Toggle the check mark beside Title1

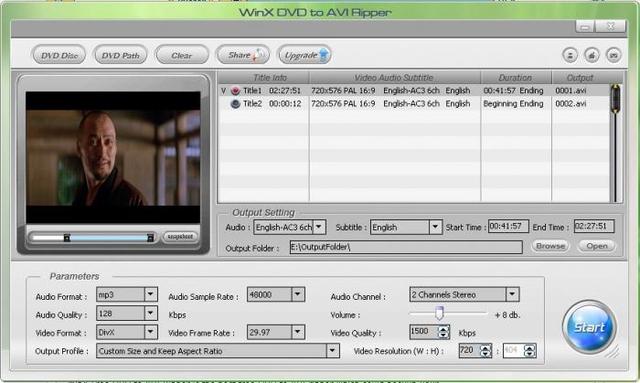coord(223,91)
